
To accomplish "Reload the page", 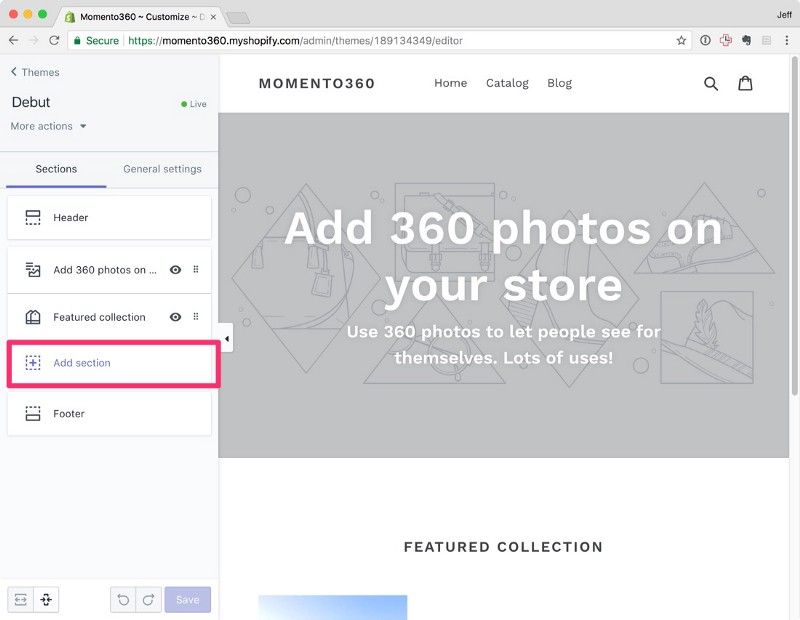I will (54, 40).
